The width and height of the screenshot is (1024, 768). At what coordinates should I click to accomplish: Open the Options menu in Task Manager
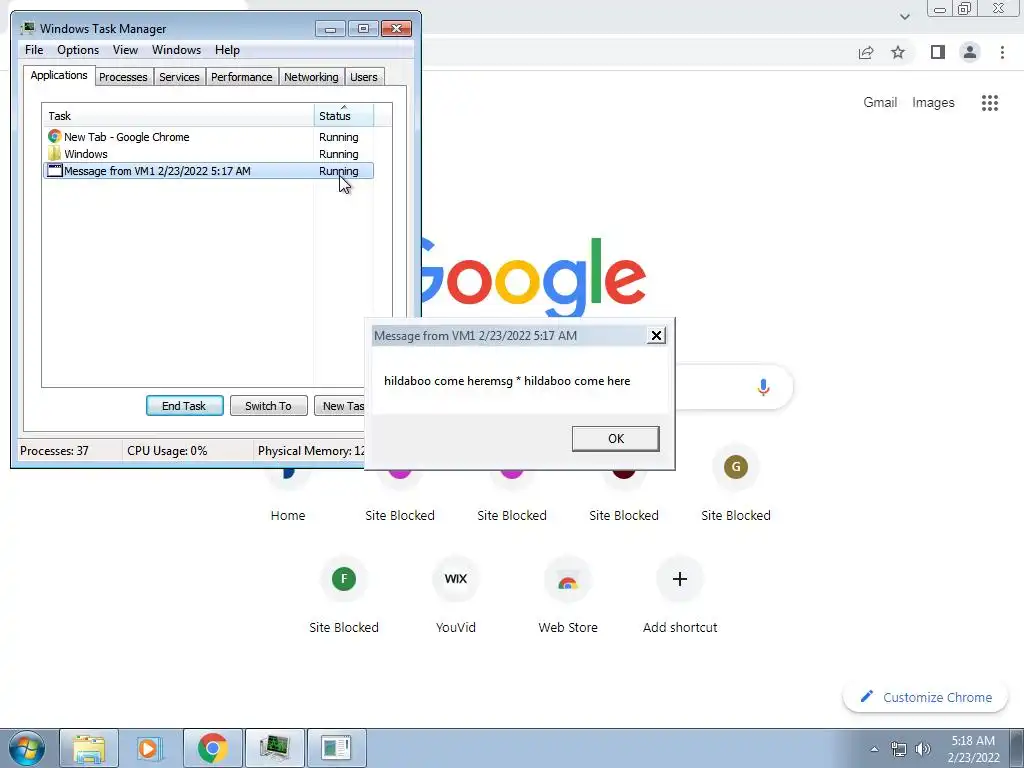pos(78,50)
